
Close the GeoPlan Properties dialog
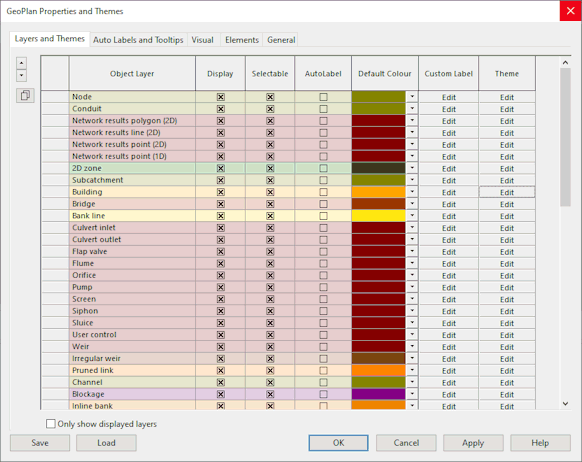click(x=570, y=11)
